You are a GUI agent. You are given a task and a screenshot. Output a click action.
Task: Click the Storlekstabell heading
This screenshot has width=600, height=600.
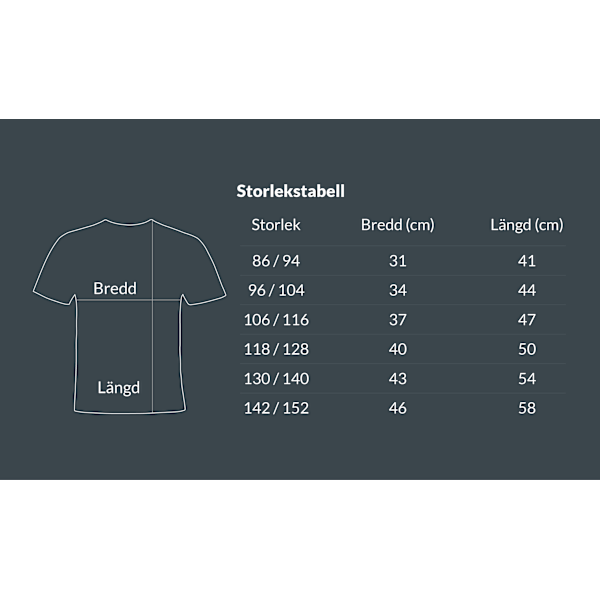pyautogui.click(x=290, y=190)
